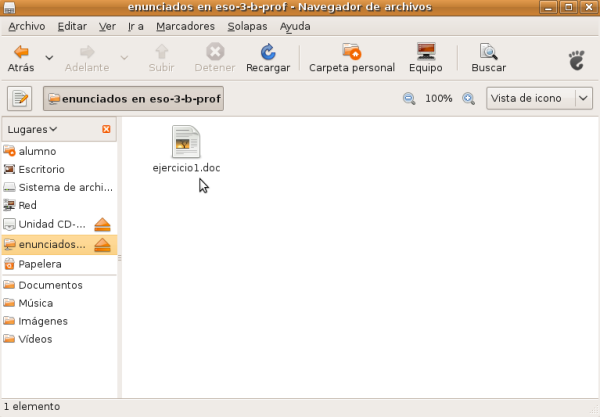Open Equipo computer location

coord(426,57)
